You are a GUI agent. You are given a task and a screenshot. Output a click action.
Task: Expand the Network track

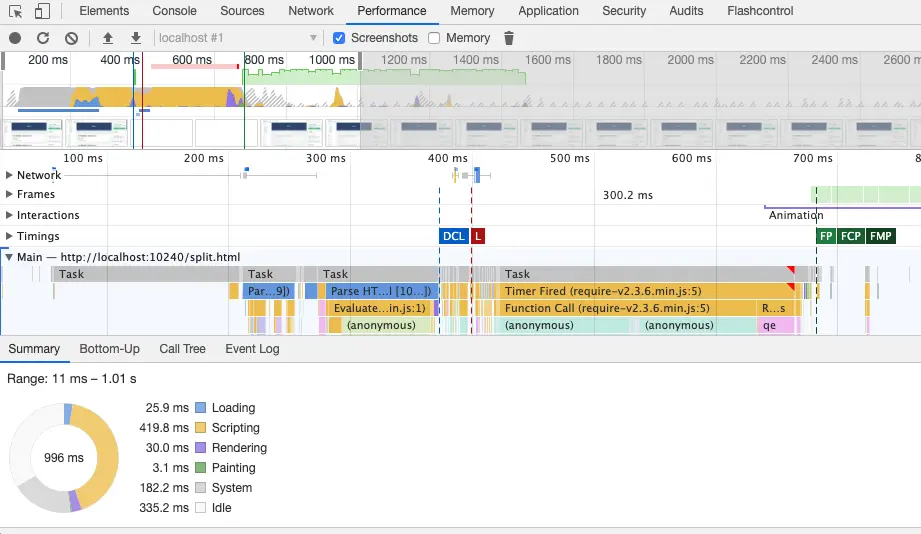[9, 175]
